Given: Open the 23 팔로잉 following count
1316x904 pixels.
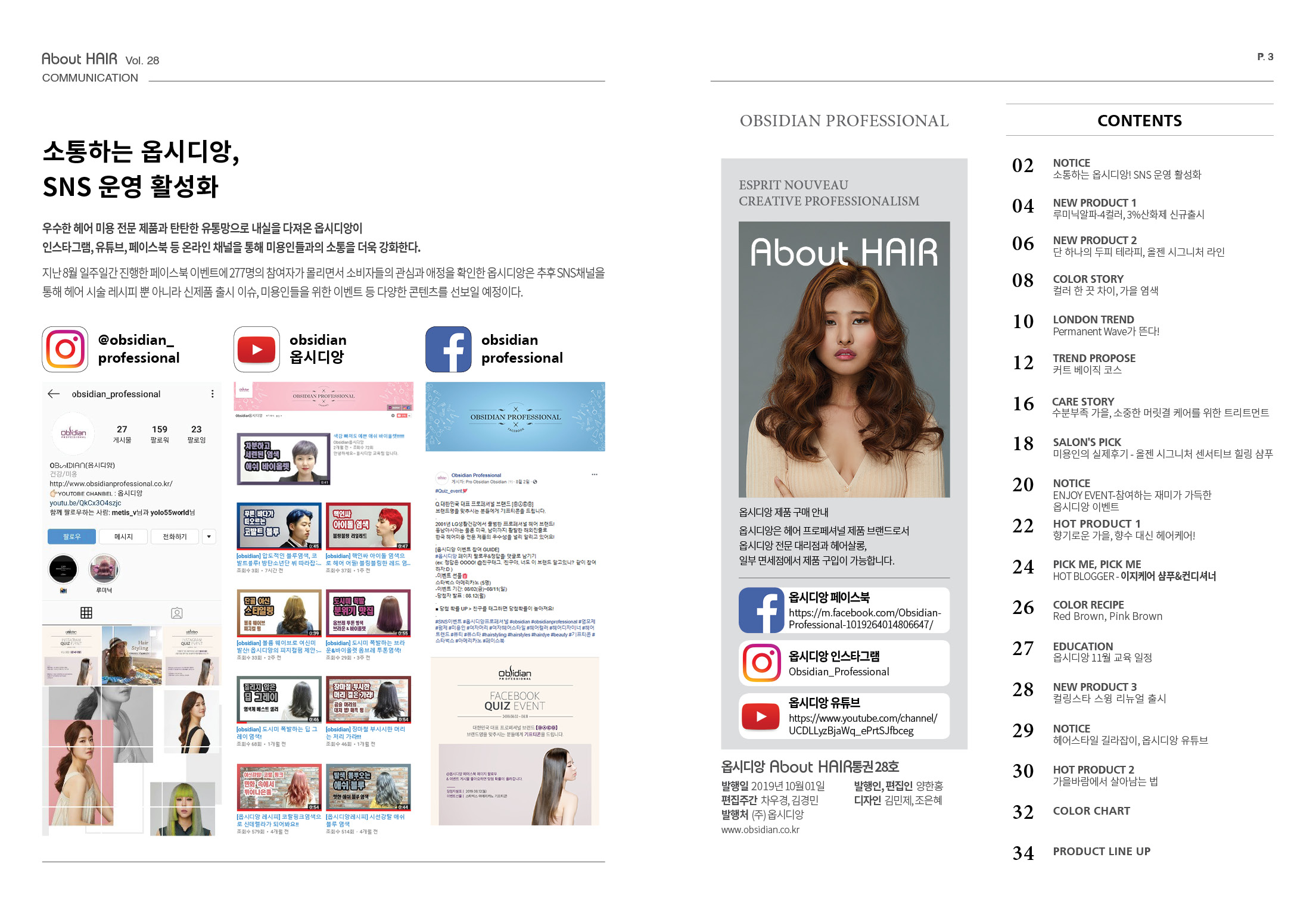Looking at the screenshot, I should coord(197,434).
